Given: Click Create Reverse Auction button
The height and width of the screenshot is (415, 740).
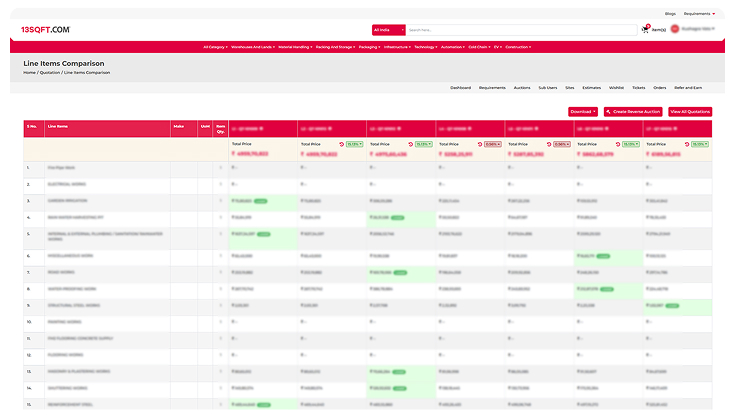Looking at the screenshot, I should pos(633,112).
